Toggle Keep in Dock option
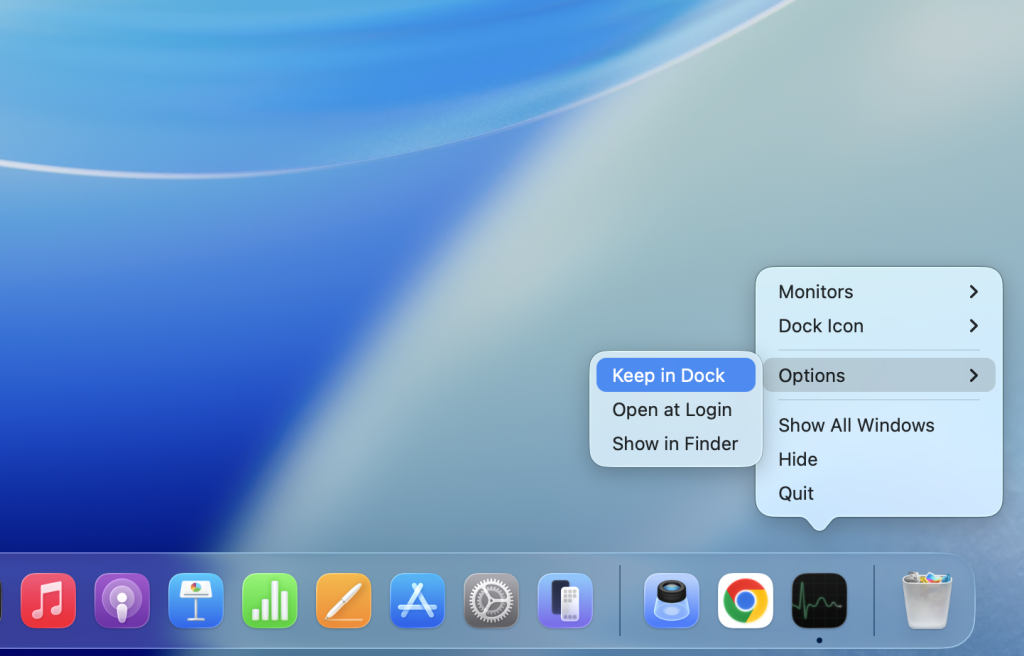This screenshot has width=1024, height=656. tap(676, 375)
